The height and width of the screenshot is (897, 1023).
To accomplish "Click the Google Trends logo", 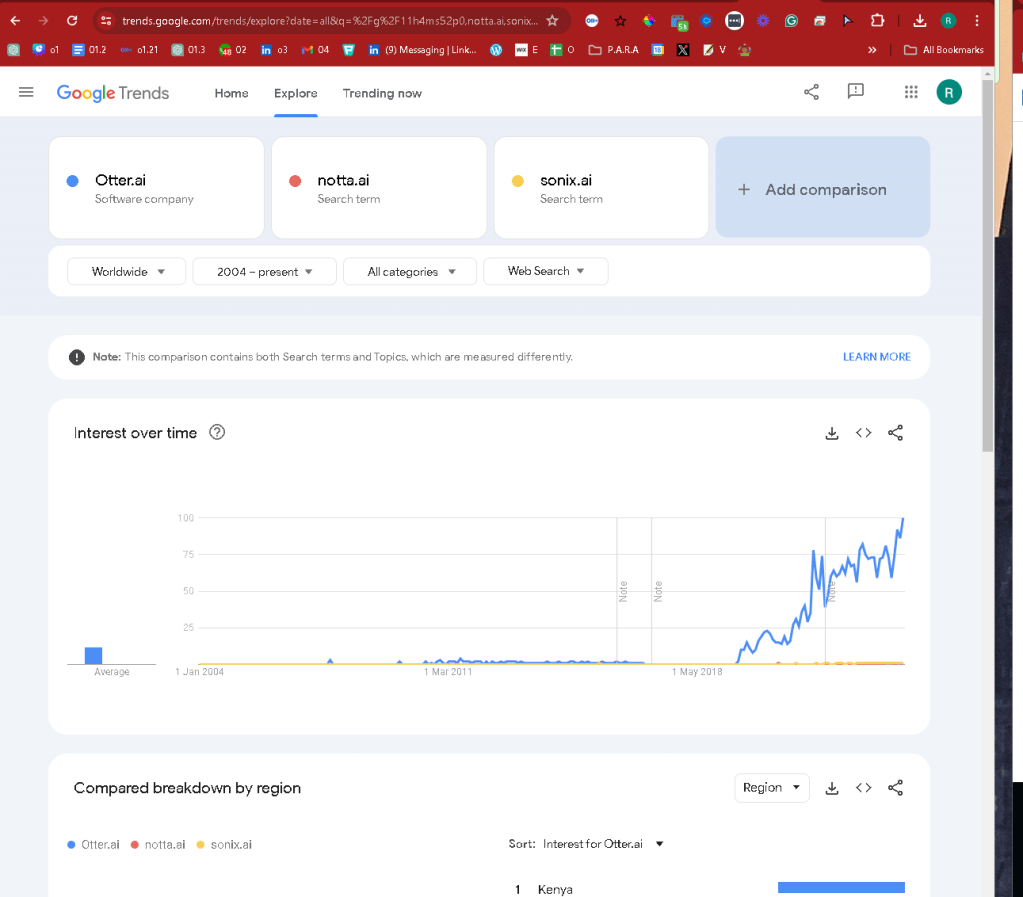I will coord(113,93).
